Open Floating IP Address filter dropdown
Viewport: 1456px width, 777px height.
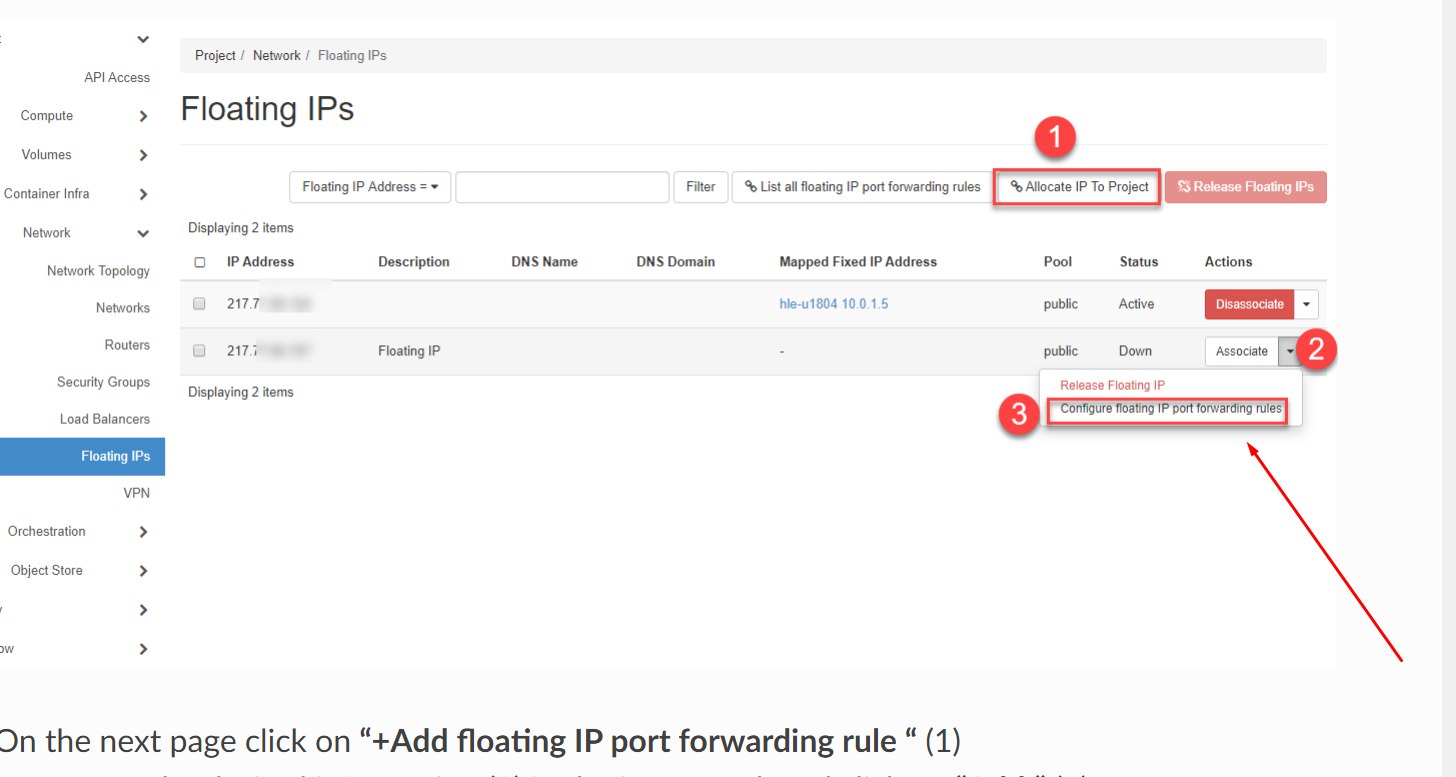click(x=370, y=187)
